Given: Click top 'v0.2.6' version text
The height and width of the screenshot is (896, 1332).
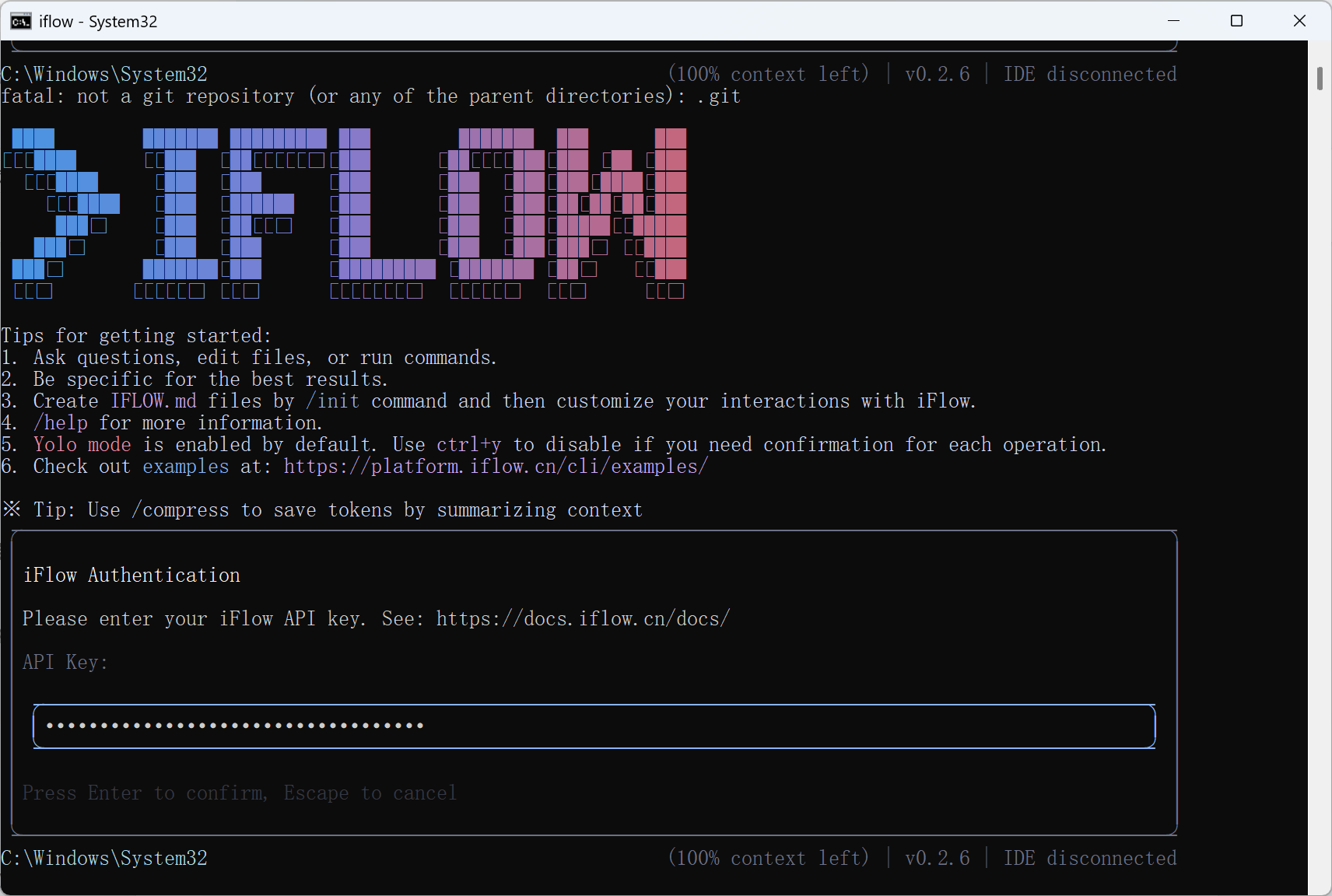Looking at the screenshot, I should (938, 75).
